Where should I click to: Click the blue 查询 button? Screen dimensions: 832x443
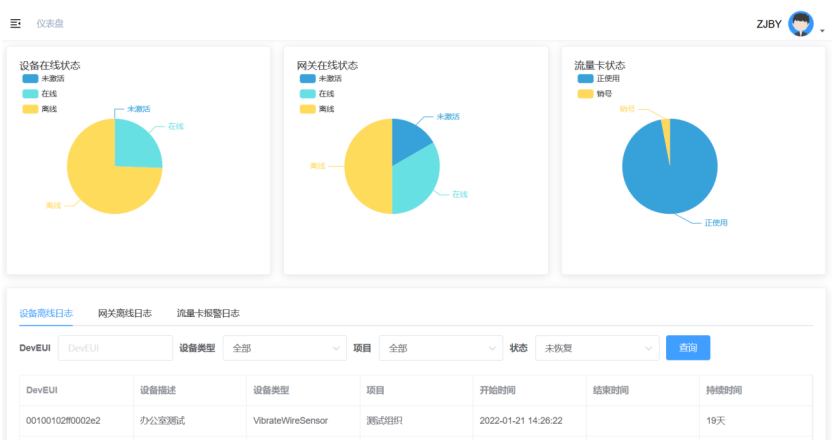click(x=688, y=348)
